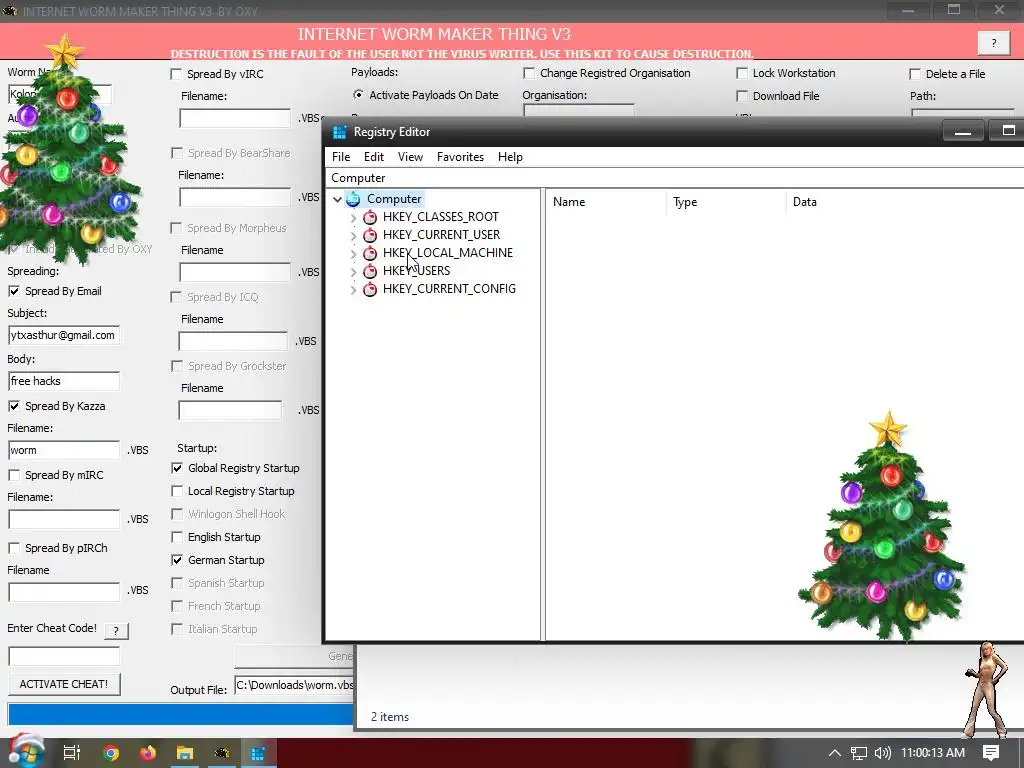1024x768 pixels.
Task: Click the Name column header
Action: pyautogui.click(x=605, y=202)
